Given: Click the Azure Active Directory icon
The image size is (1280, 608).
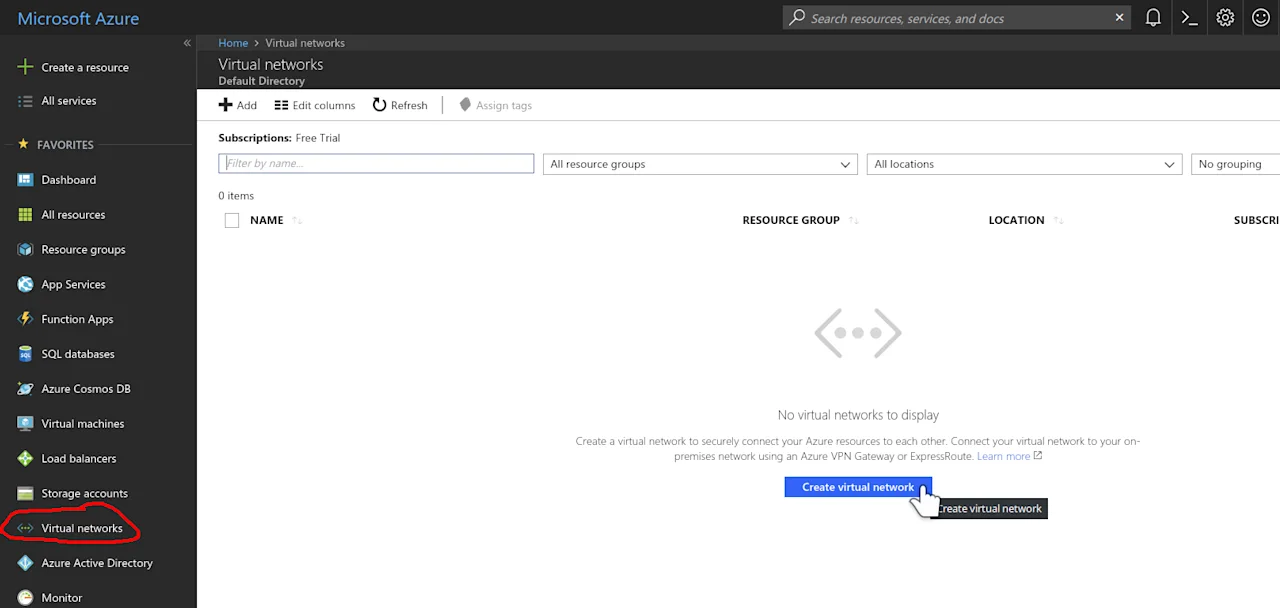Looking at the screenshot, I should [25, 563].
